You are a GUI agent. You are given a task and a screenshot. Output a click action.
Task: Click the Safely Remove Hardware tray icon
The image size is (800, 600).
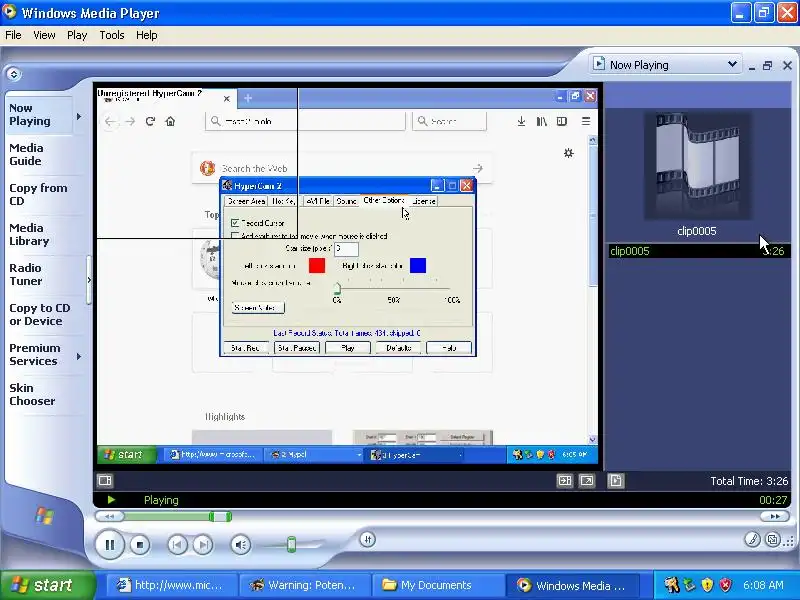(x=690, y=585)
